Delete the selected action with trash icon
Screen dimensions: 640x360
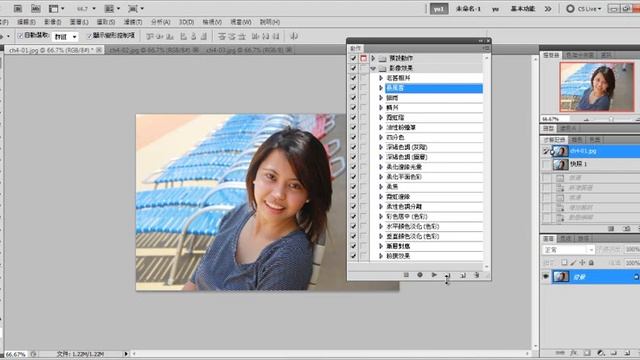[x=477, y=275]
